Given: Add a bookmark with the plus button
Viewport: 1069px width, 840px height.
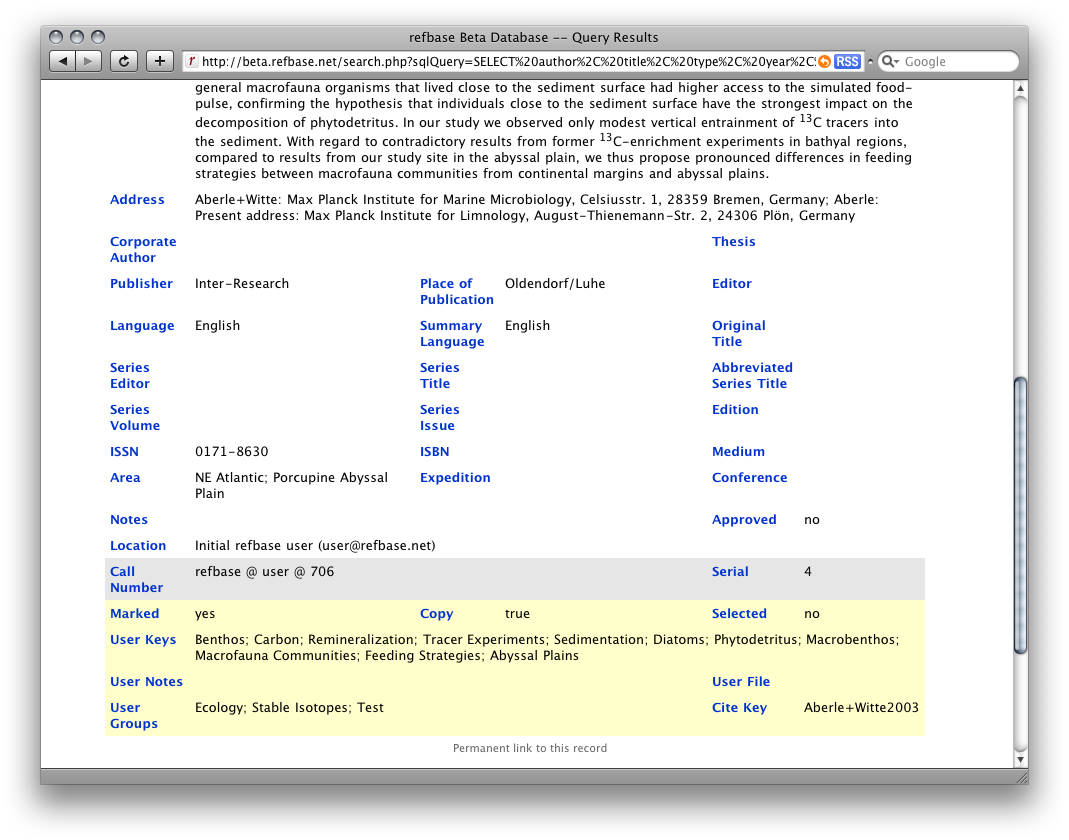Looking at the screenshot, I should pyautogui.click(x=160, y=61).
